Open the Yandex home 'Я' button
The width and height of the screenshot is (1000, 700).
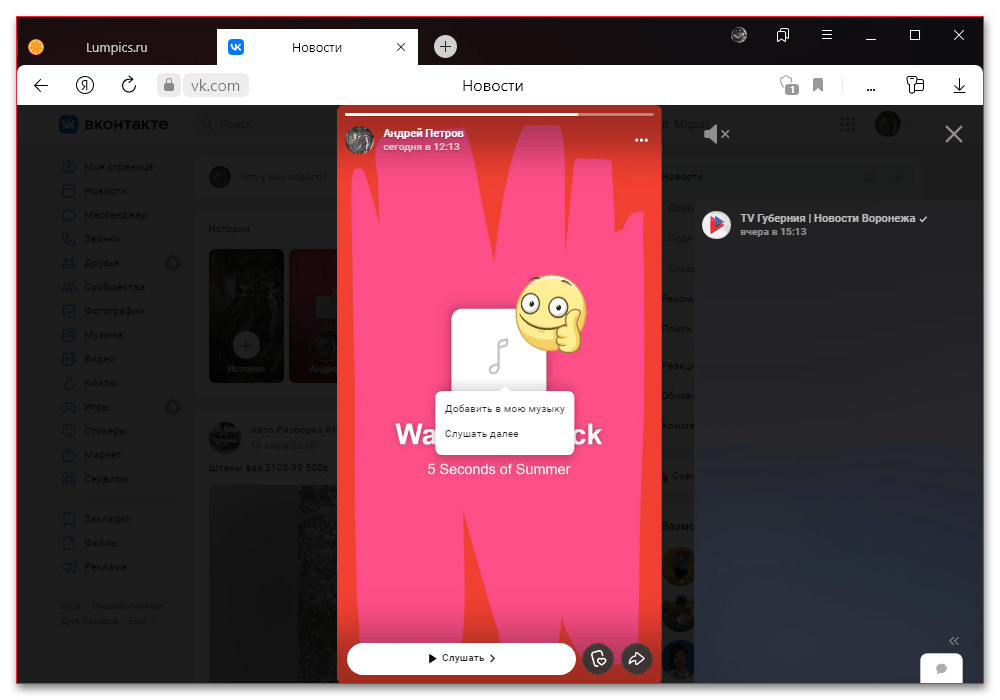85,85
